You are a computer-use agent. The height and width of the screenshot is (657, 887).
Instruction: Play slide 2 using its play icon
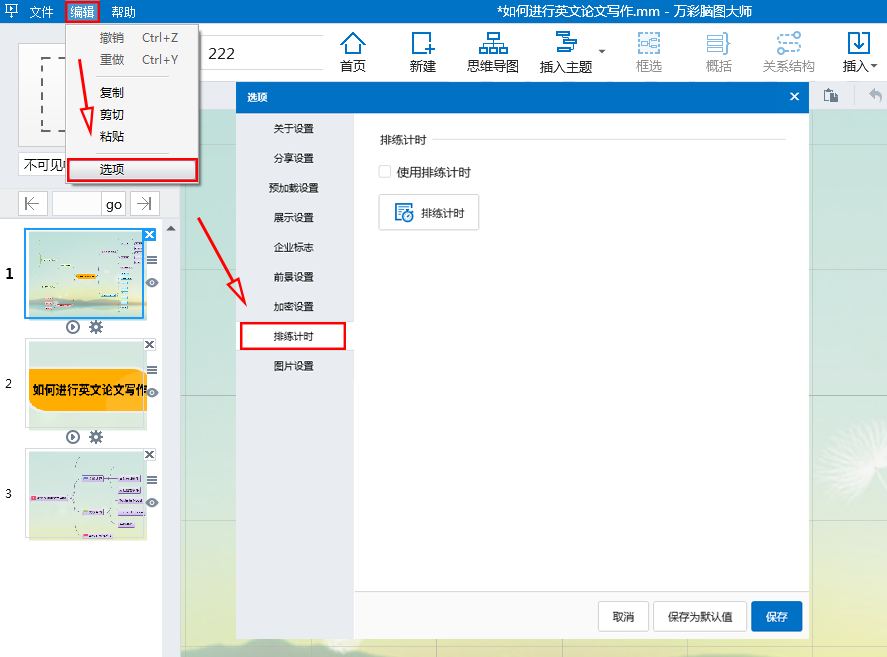pyautogui.click(x=73, y=437)
